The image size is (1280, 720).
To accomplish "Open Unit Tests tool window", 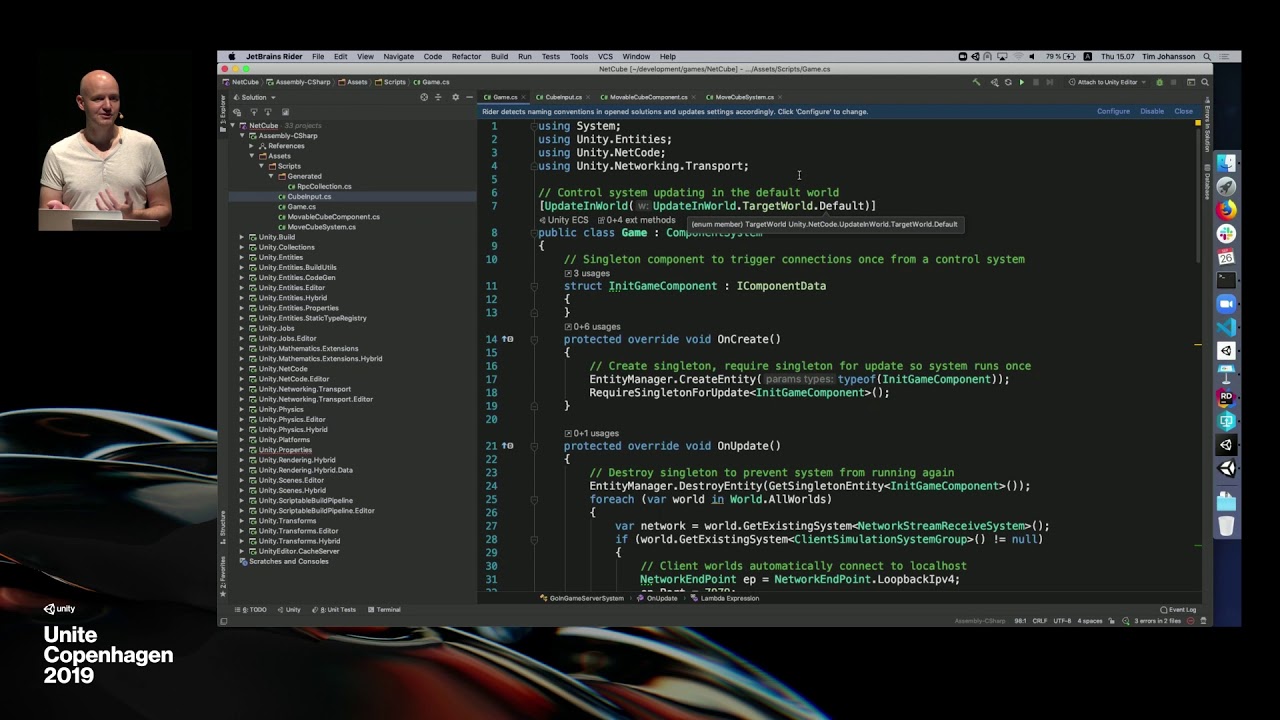I will [x=334, y=609].
